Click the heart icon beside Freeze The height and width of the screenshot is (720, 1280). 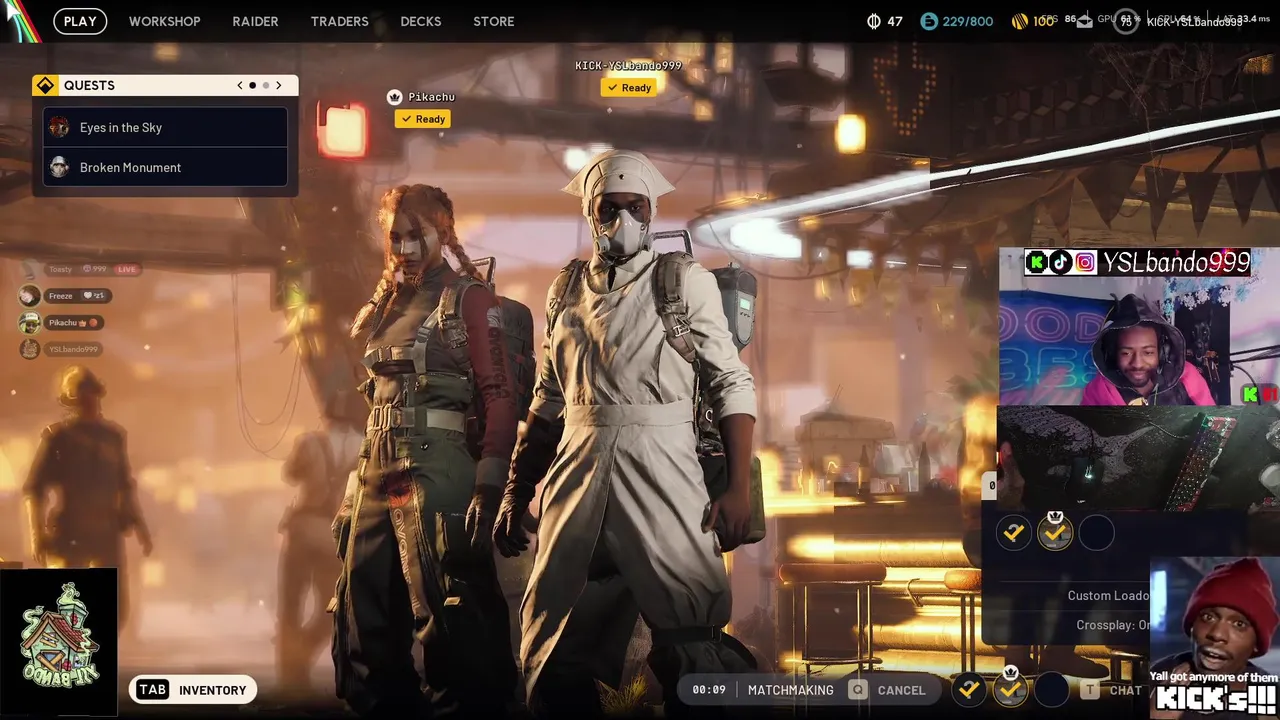coord(88,296)
